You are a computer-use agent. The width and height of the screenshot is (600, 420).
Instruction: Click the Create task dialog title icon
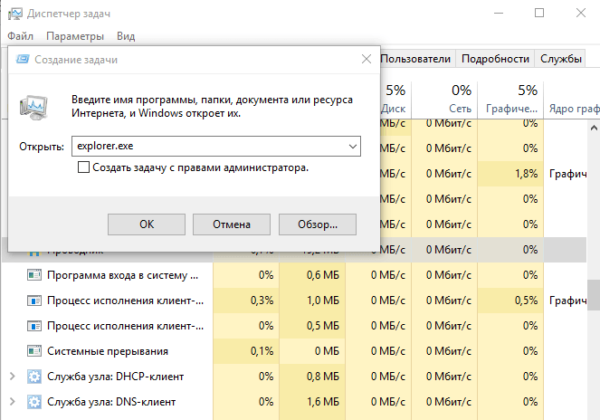pyautogui.click(x=23, y=59)
